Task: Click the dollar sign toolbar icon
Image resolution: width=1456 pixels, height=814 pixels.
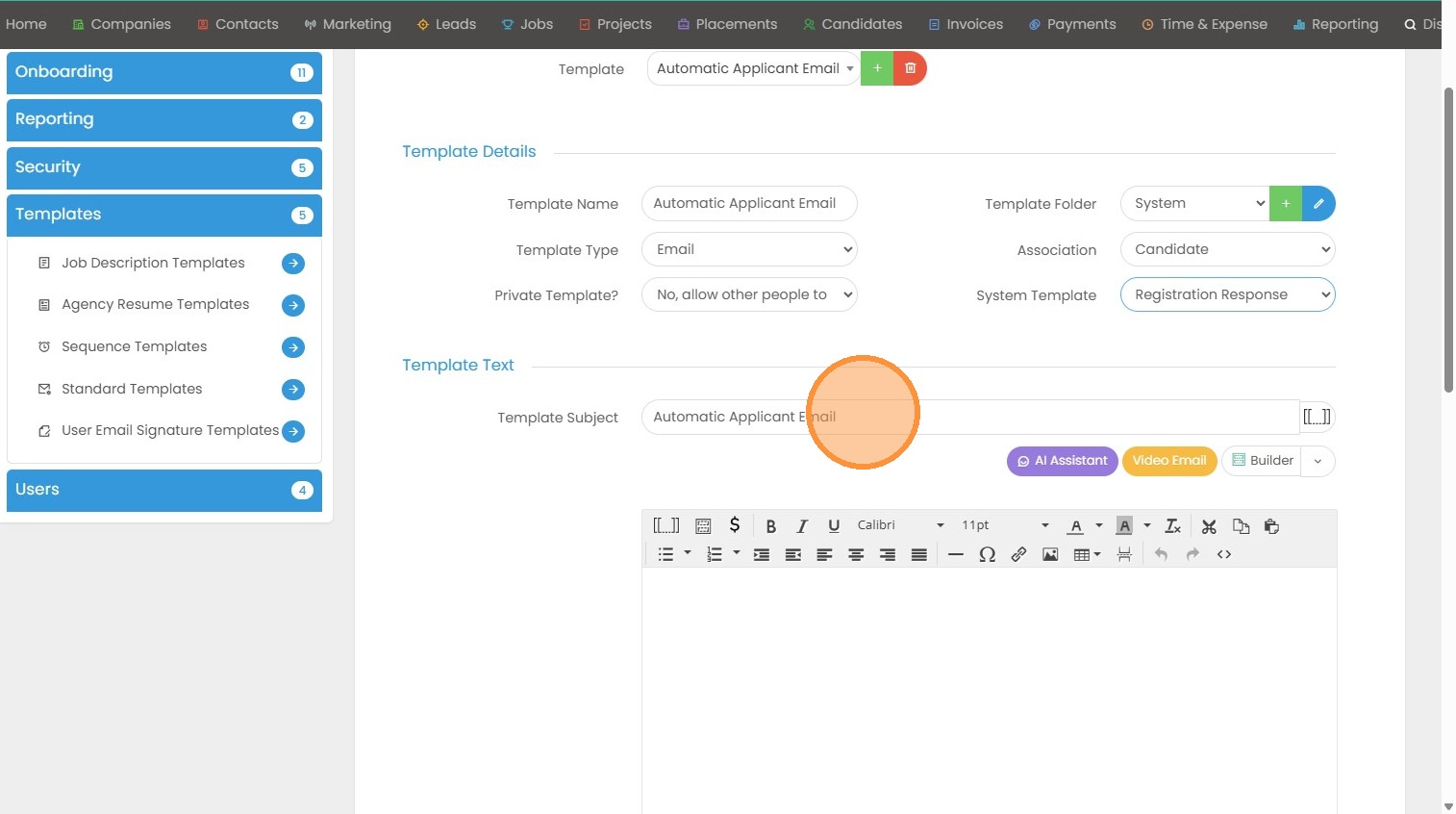Action: point(735,525)
